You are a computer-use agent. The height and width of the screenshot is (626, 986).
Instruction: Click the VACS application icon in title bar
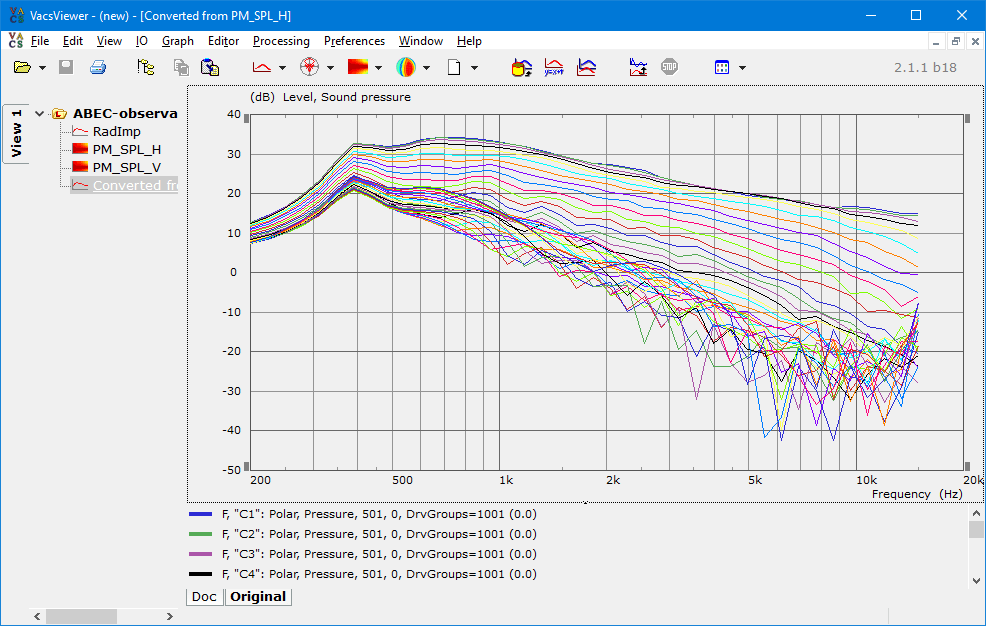tap(16, 15)
